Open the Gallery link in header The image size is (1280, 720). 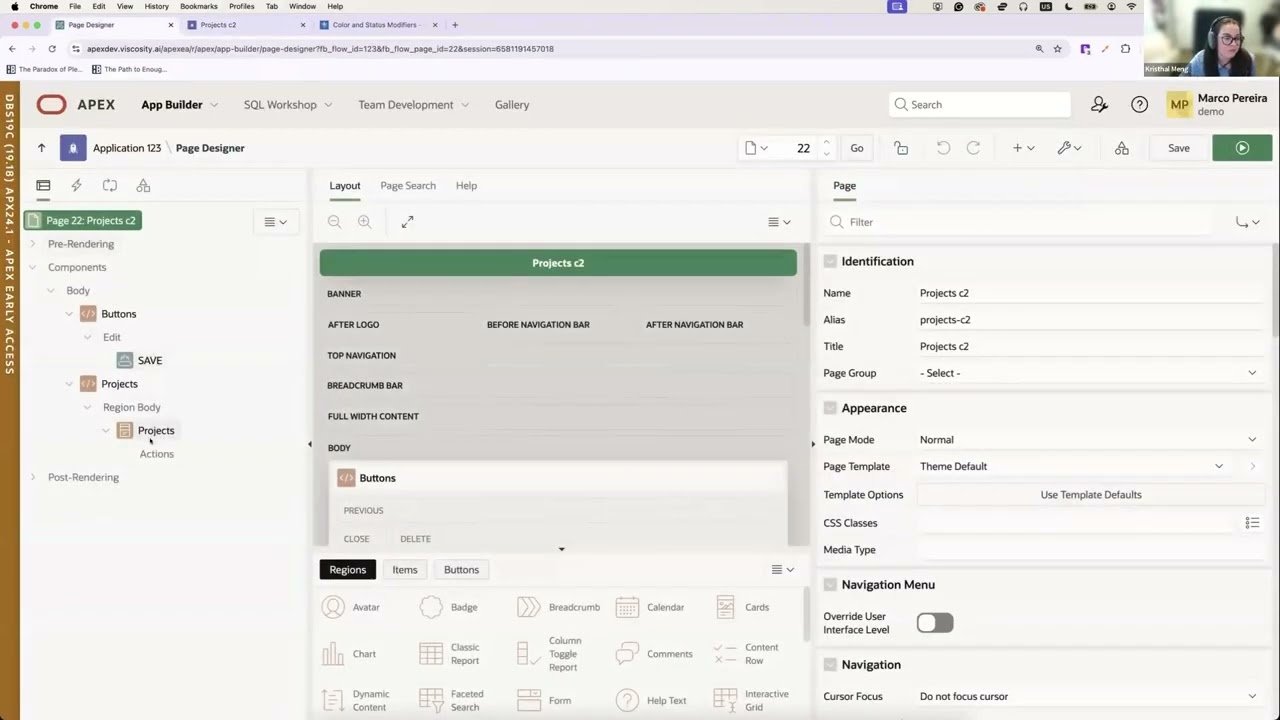pyautogui.click(x=512, y=104)
